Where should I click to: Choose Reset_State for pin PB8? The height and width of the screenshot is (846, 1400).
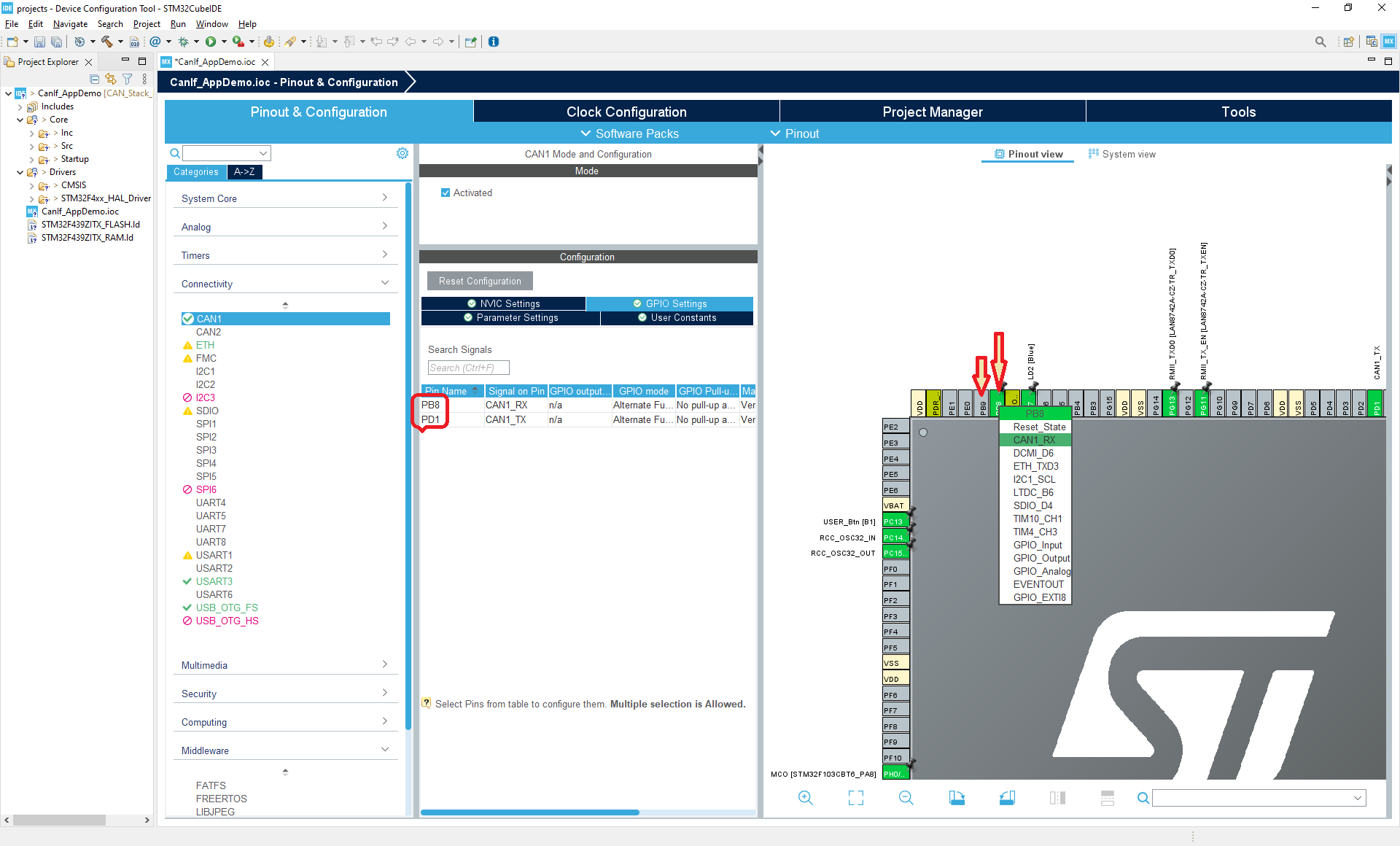tap(1039, 427)
